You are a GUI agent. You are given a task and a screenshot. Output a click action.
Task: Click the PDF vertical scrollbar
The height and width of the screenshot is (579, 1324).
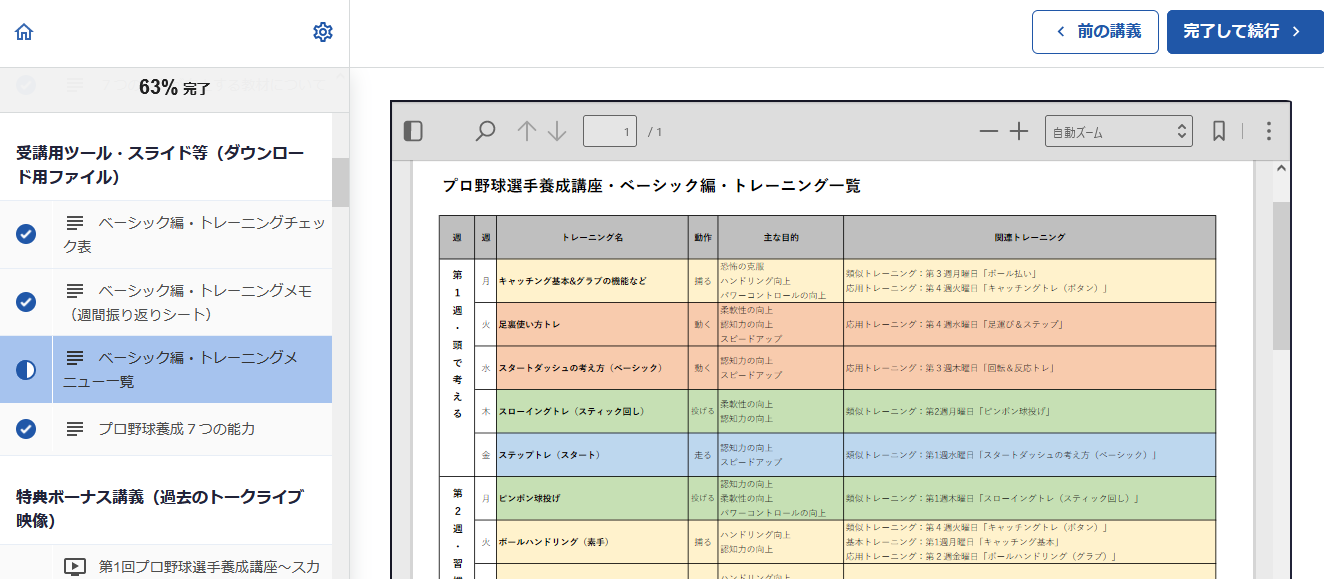(1281, 275)
